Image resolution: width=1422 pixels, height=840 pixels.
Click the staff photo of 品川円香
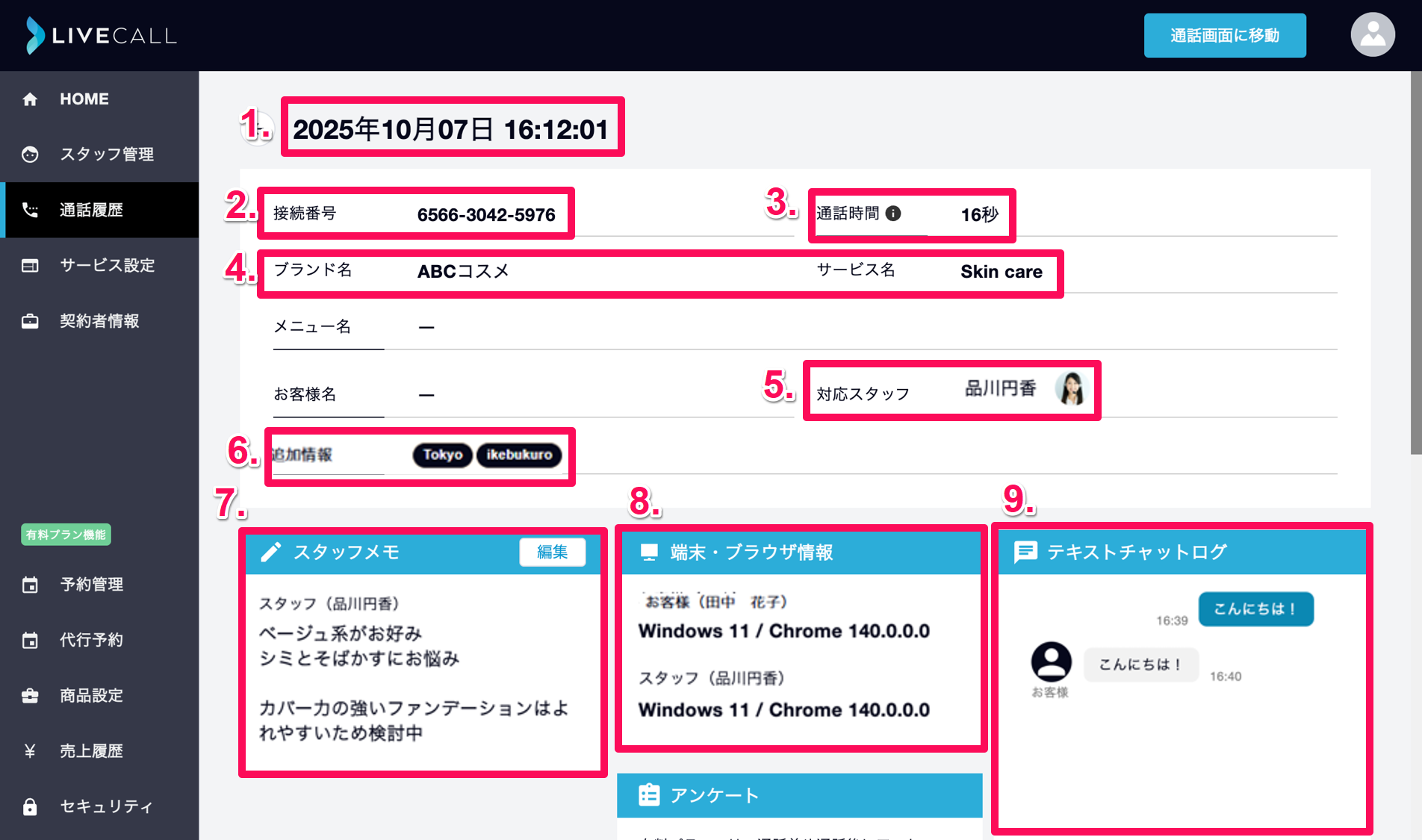(x=1070, y=388)
